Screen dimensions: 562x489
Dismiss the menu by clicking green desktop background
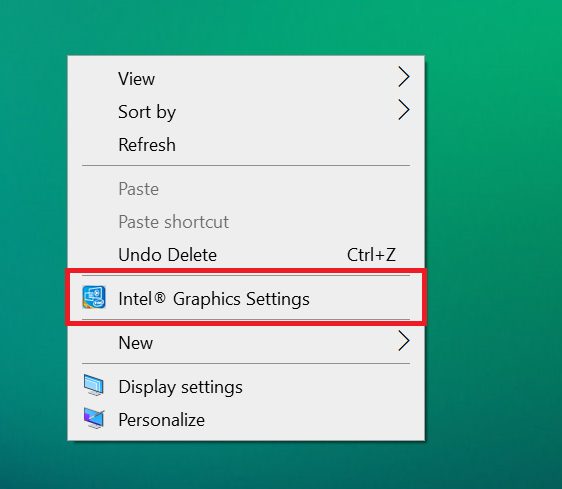(x=495, y=215)
